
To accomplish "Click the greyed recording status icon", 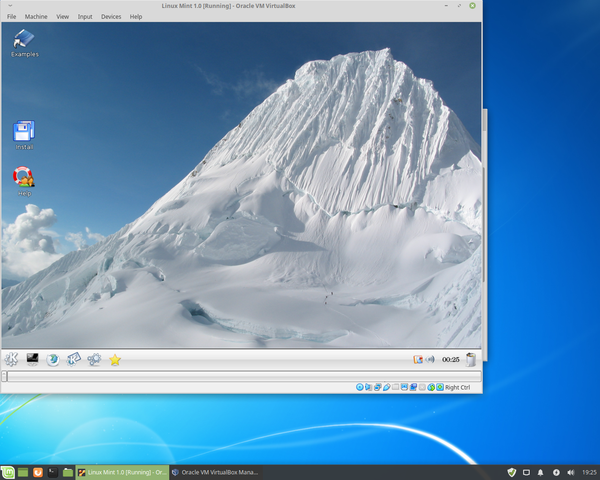I will (422, 387).
